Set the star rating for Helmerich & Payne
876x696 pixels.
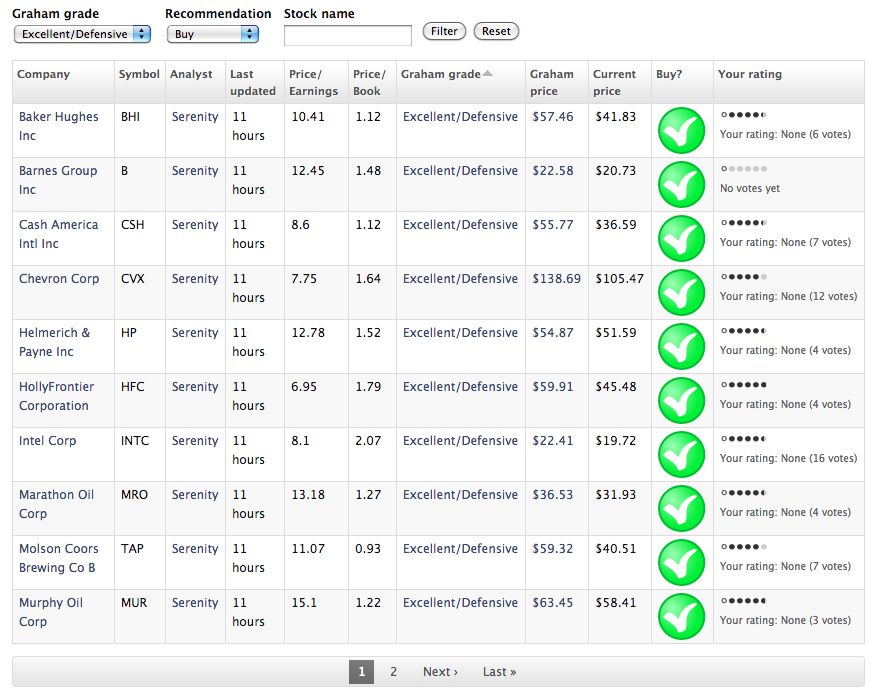(x=744, y=331)
